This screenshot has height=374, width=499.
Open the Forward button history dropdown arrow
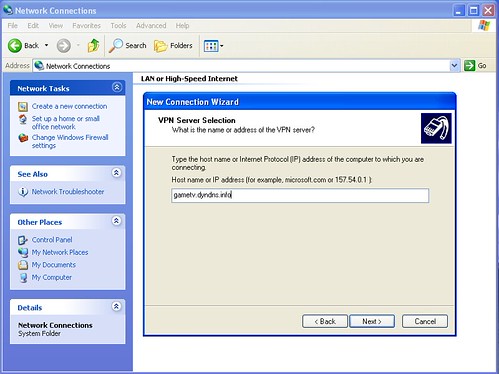pyautogui.click(x=78, y=45)
